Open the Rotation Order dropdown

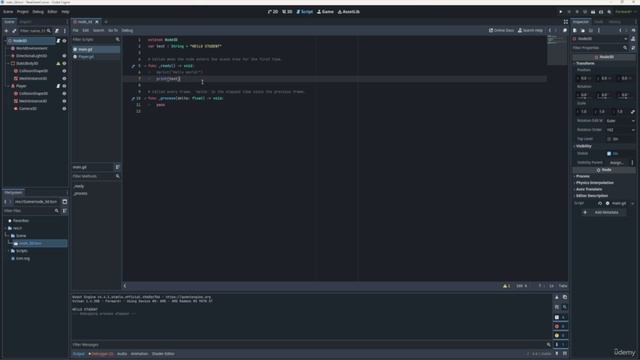tap(620, 130)
